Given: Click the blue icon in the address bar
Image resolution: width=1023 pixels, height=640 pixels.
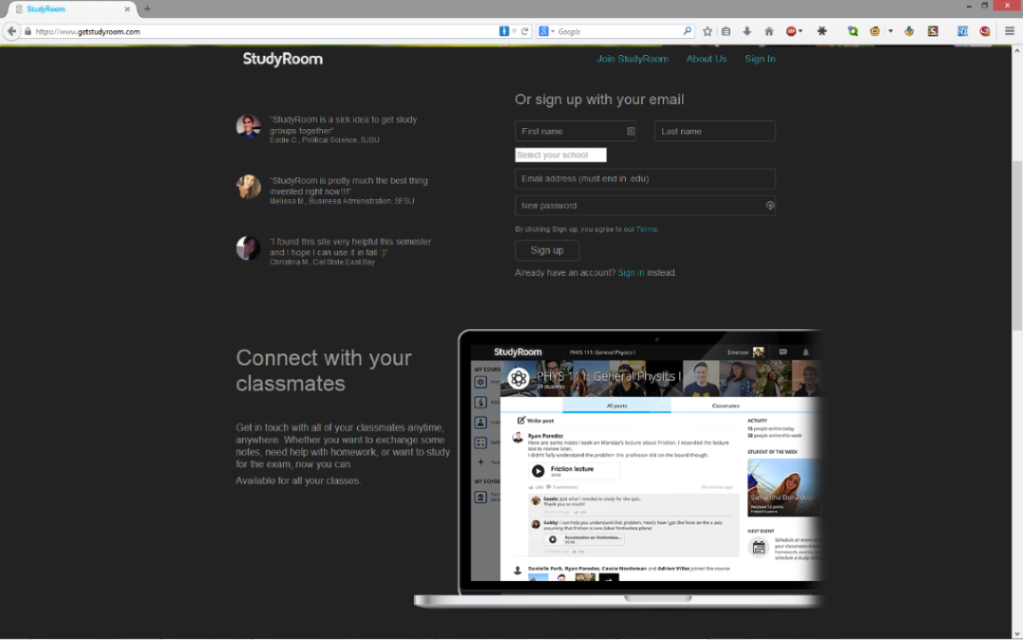Looking at the screenshot, I should [x=504, y=31].
